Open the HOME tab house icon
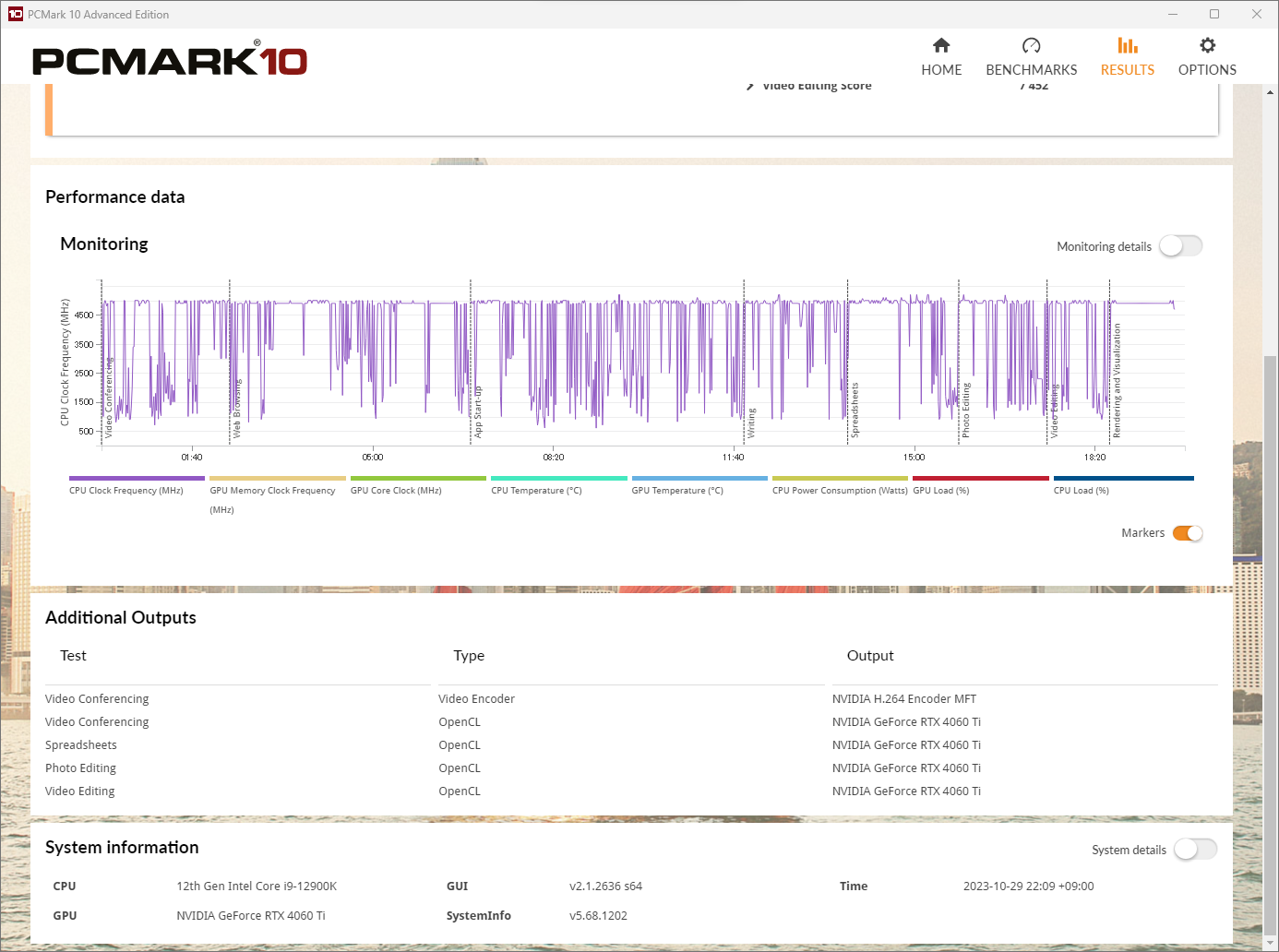 [941, 45]
